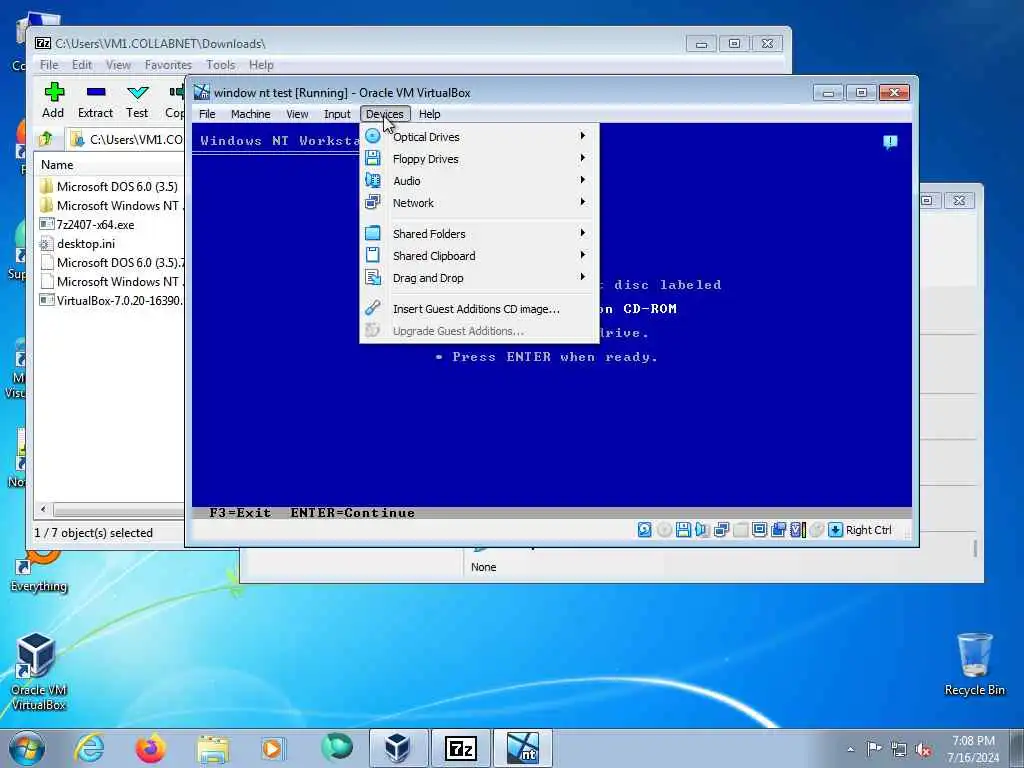This screenshot has width=1024, height=768.
Task: Open the VirtualBox Machine menu
Action: tap(251, 114)
